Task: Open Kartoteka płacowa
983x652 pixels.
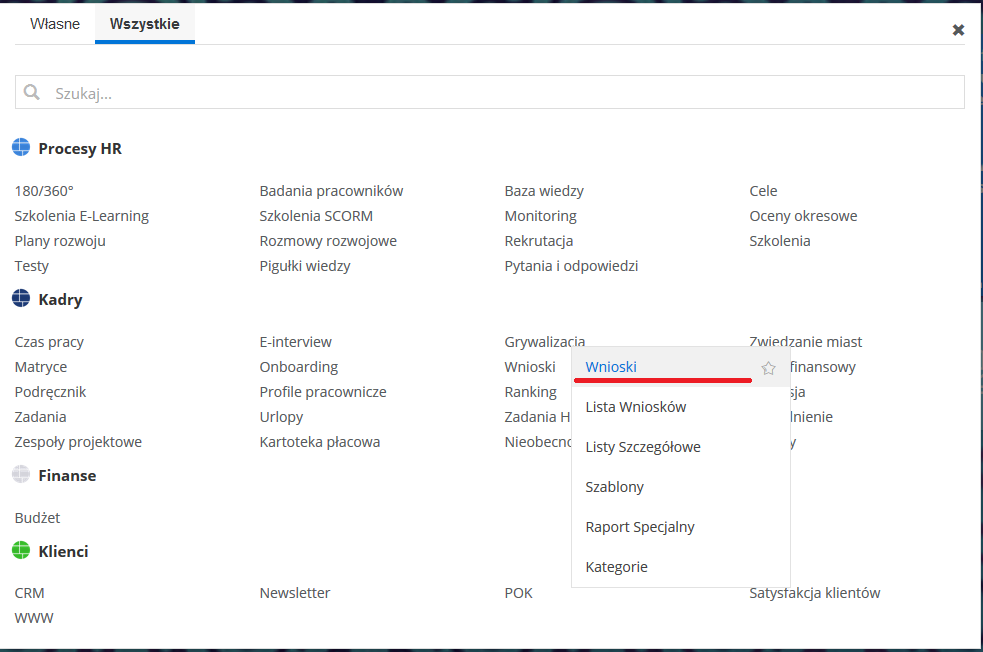Action: coord(320,443)
